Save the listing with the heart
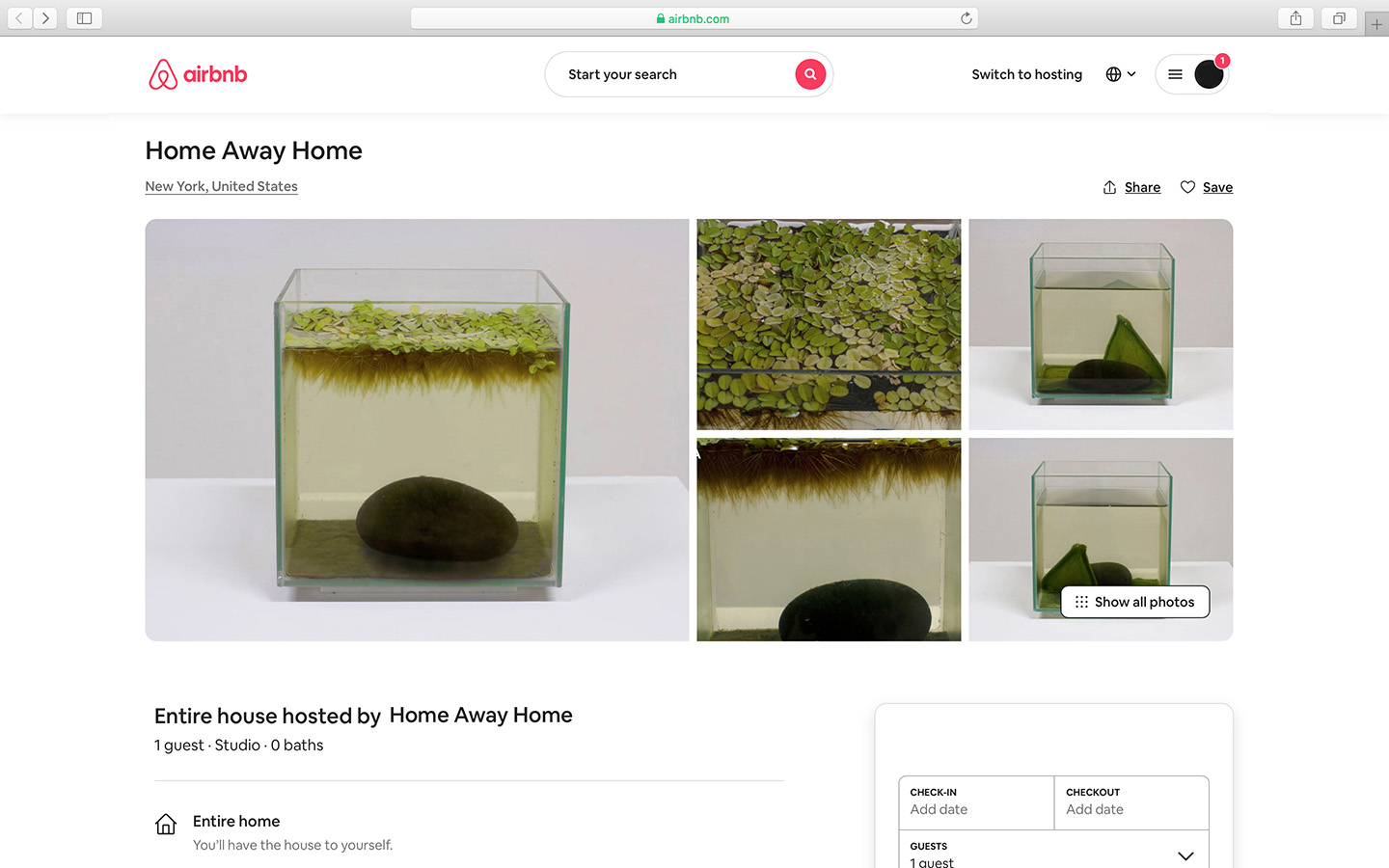 [1206, 187]
